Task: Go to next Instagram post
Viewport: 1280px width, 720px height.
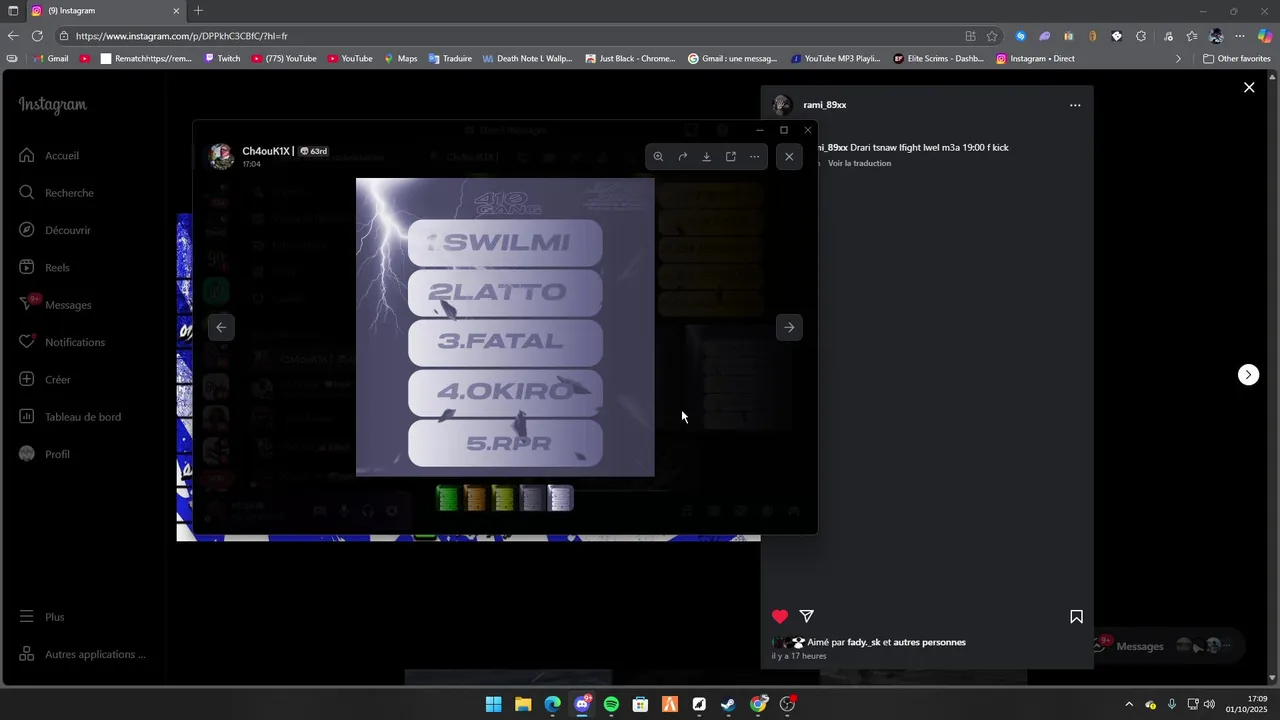Action: coord(1249,374)
